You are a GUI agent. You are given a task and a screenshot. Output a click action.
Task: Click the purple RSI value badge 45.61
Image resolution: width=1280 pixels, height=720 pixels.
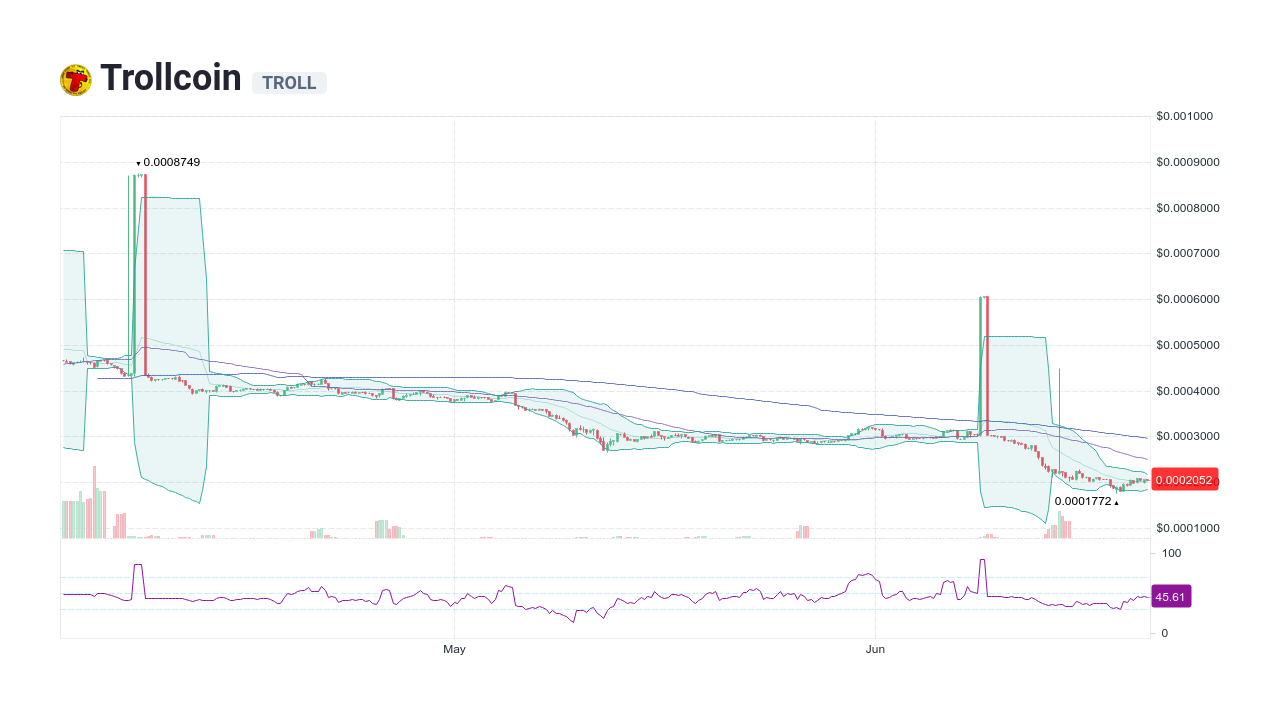pos(1170,596)
